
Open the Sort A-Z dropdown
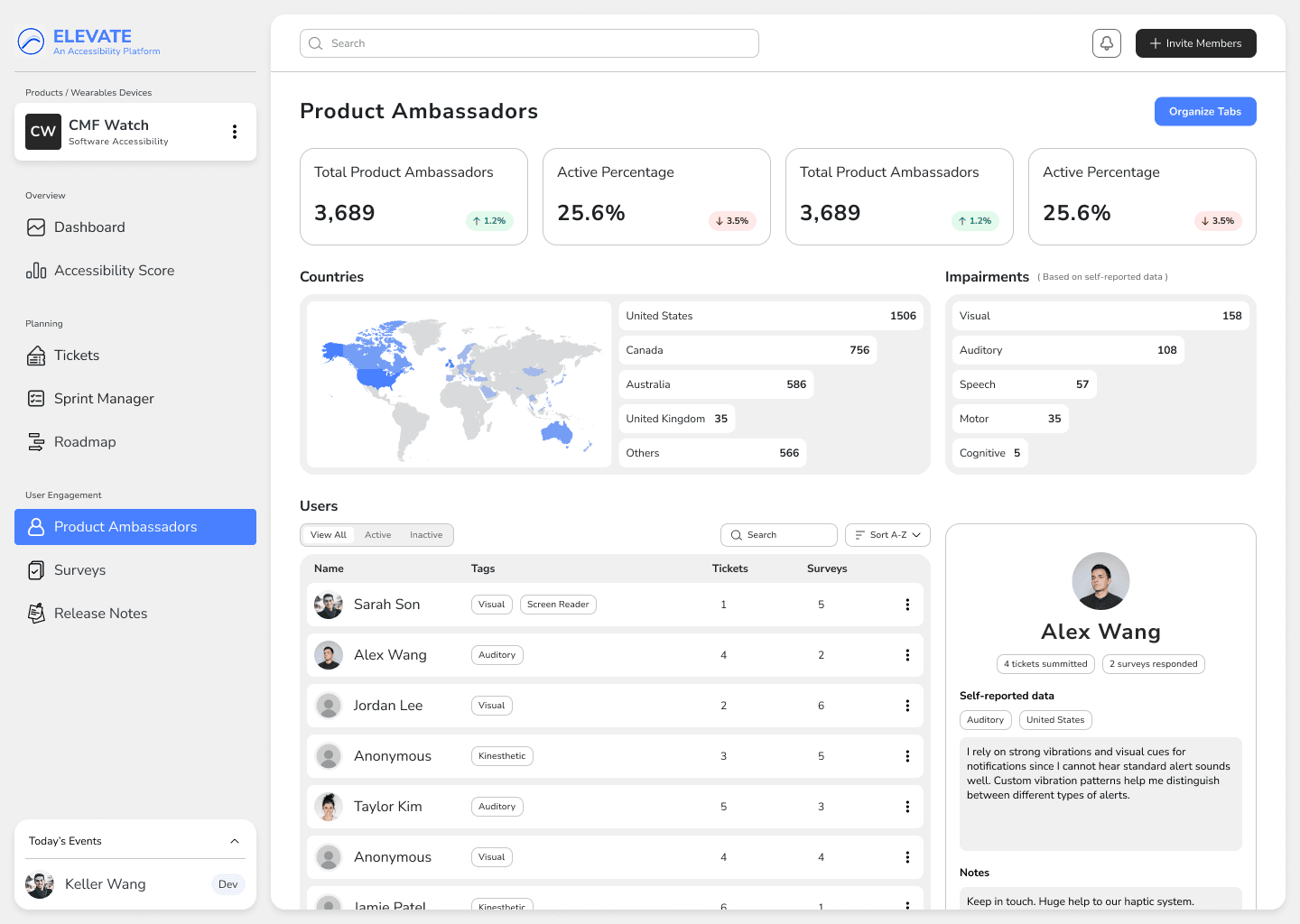tap(887, 534)
